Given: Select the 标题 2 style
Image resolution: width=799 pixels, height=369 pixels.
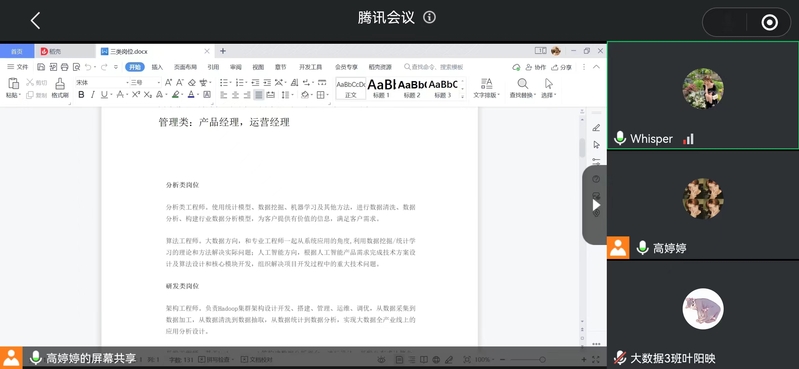Looking at the screenshot, I should click(x=412, y=88).
